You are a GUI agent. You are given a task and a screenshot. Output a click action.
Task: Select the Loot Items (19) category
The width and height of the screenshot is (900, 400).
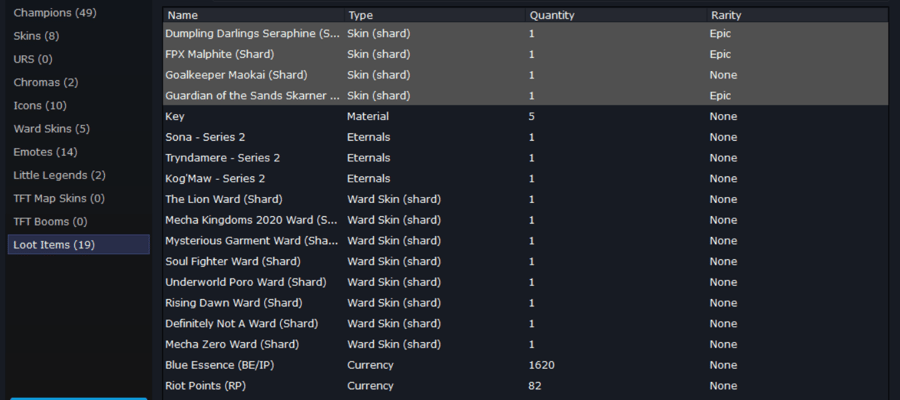(x=78, y=244)
